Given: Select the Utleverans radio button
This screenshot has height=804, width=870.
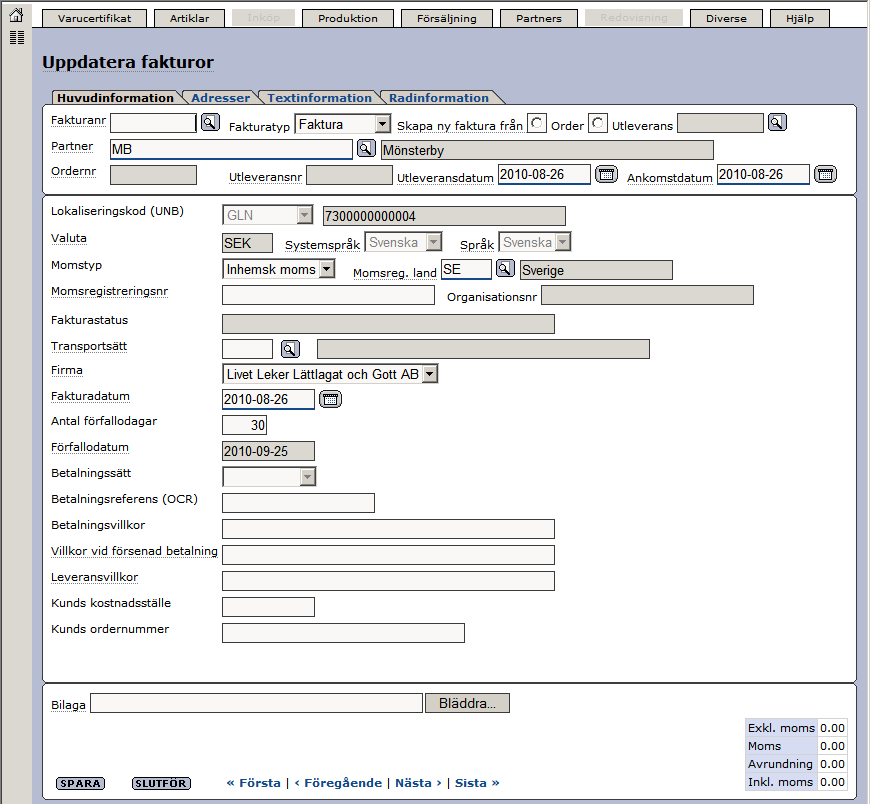Looking at the screenshot, I should pos(598,123).
